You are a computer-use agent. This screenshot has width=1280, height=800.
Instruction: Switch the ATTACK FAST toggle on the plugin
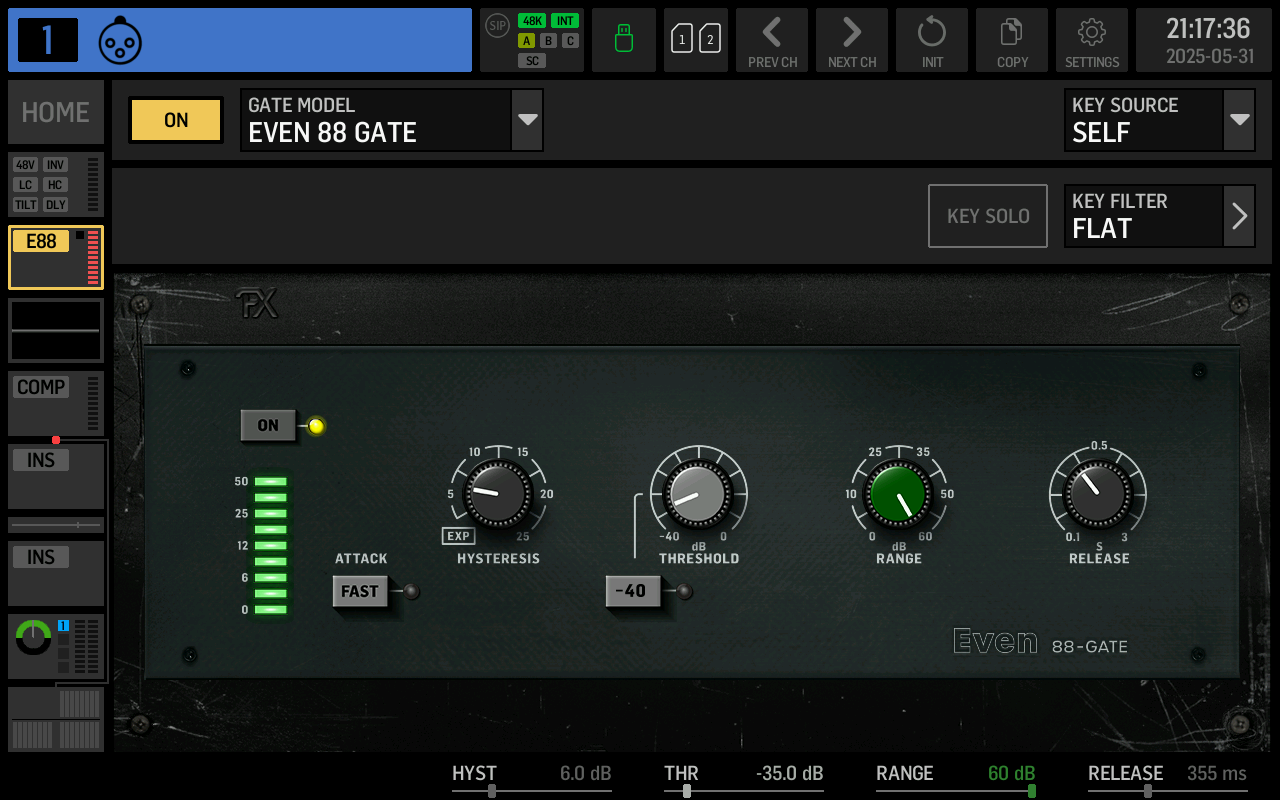tap(362, 592)
